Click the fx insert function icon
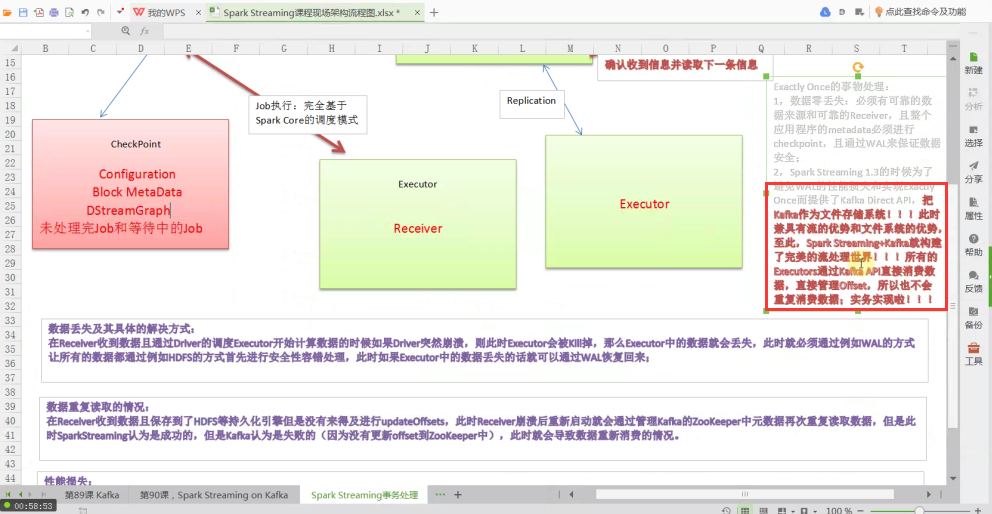Screen dimensions: 992x514 [x=144, y=30]
